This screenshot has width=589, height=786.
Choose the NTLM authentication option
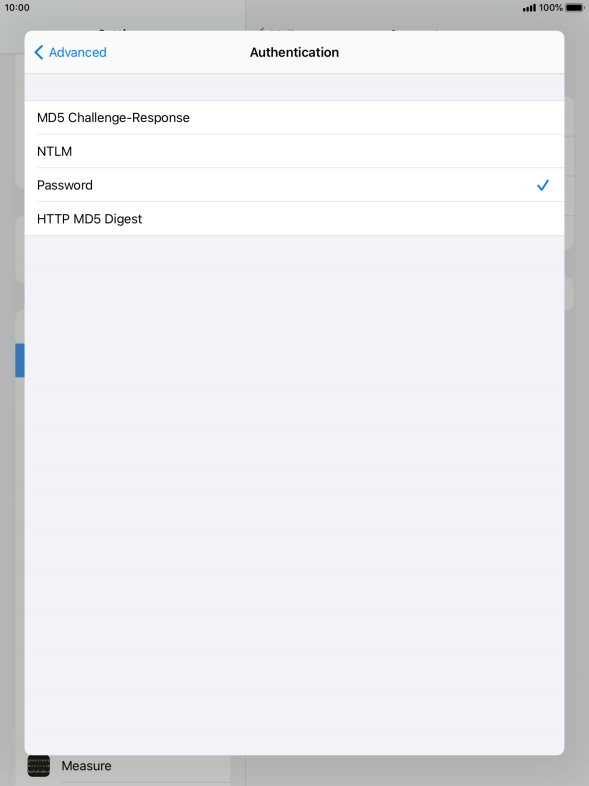[x=294, y=151]
